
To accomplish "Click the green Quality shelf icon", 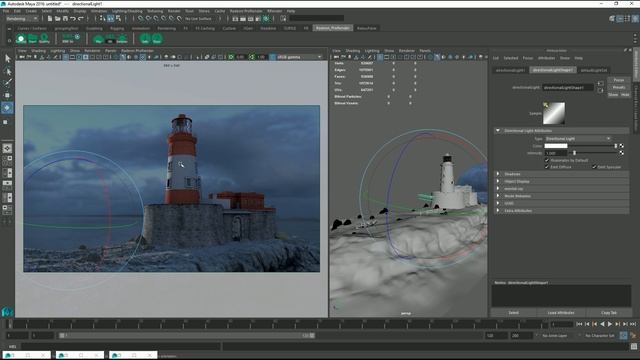I will tap(44, 39).
